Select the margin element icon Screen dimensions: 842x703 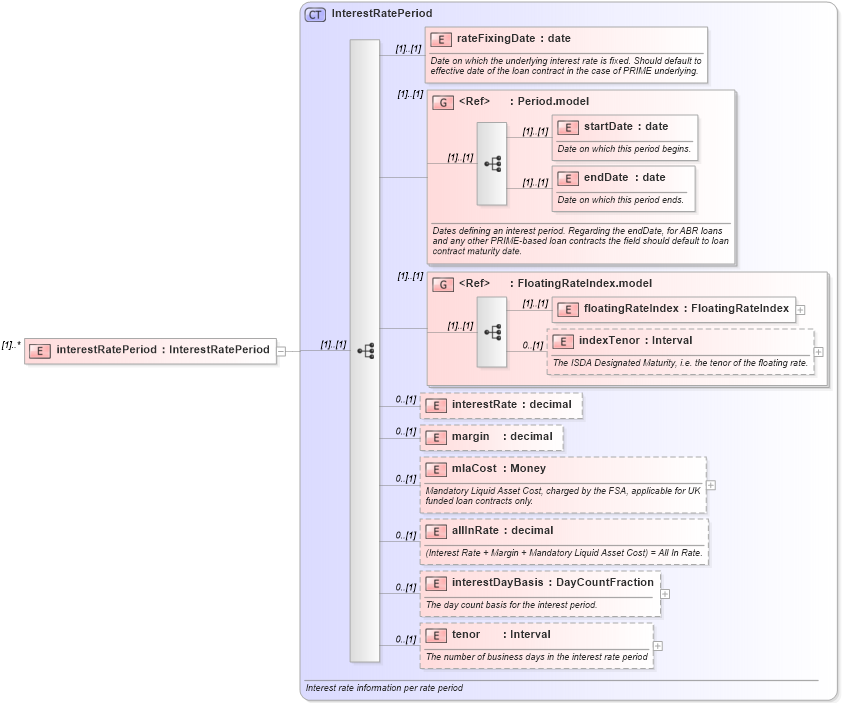tap(436, 437)
